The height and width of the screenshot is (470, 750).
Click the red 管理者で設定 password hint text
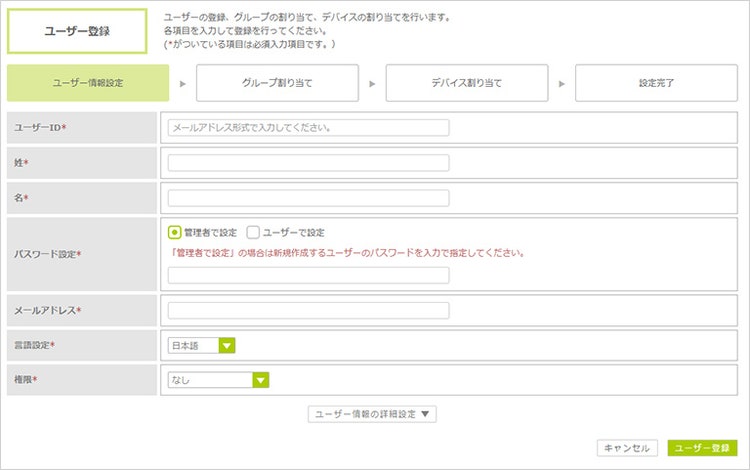348,253
